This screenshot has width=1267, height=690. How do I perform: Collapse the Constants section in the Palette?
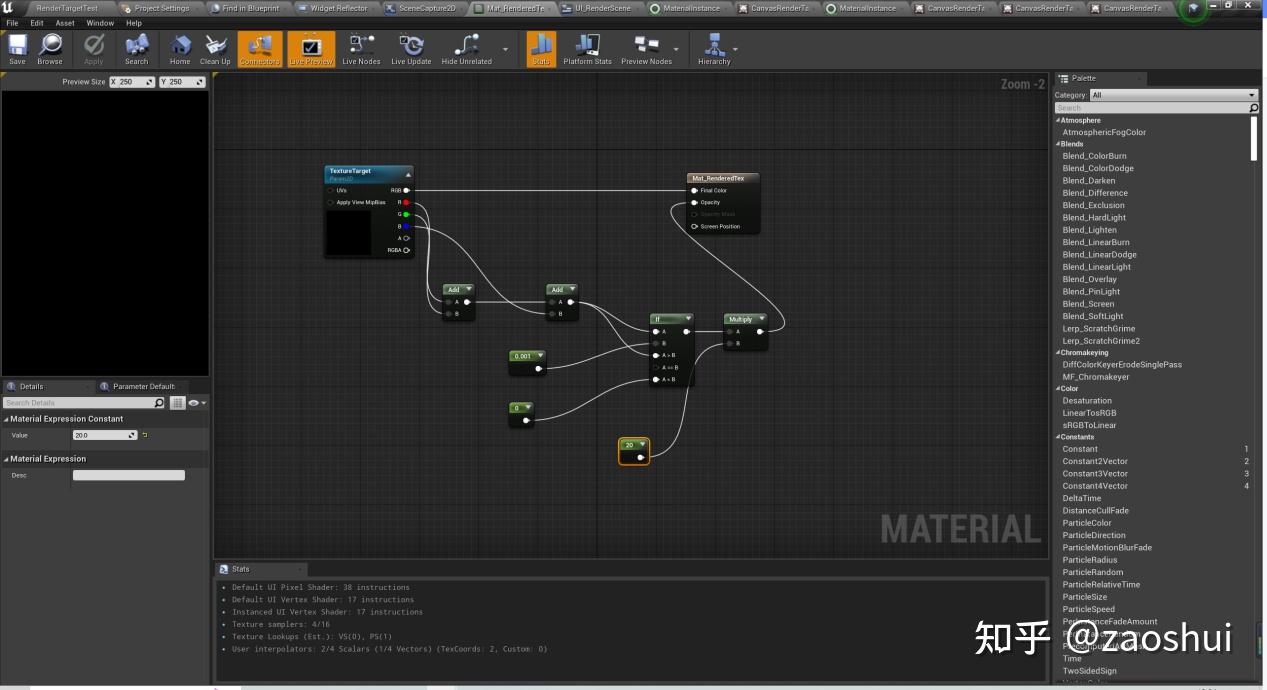(x=1058, y=437)
